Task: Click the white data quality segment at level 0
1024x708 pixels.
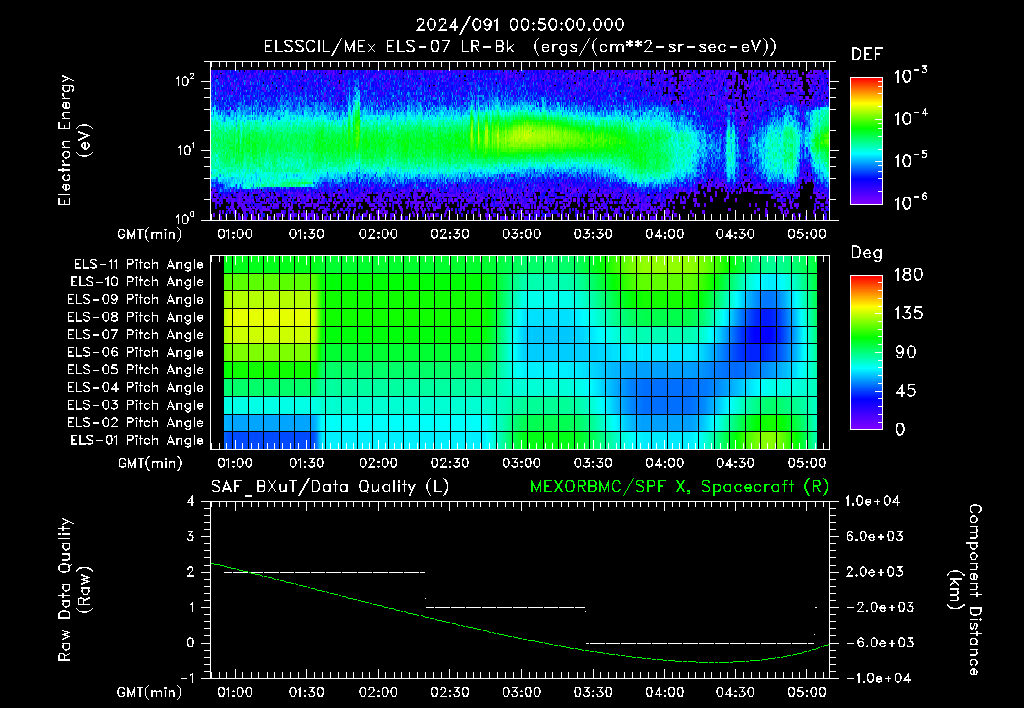Action: tap(700, 643)
